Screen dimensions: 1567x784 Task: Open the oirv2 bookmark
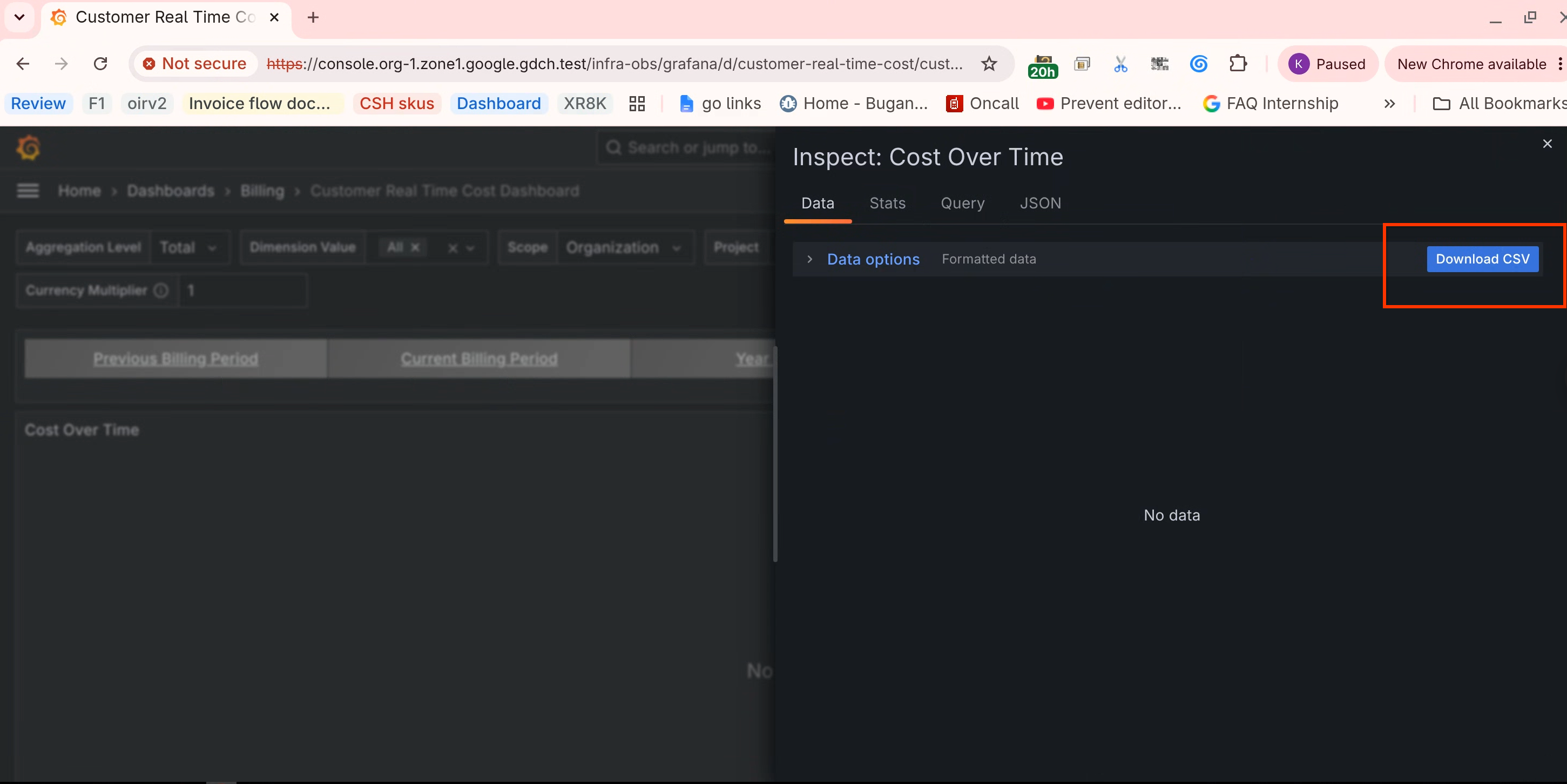147,103
